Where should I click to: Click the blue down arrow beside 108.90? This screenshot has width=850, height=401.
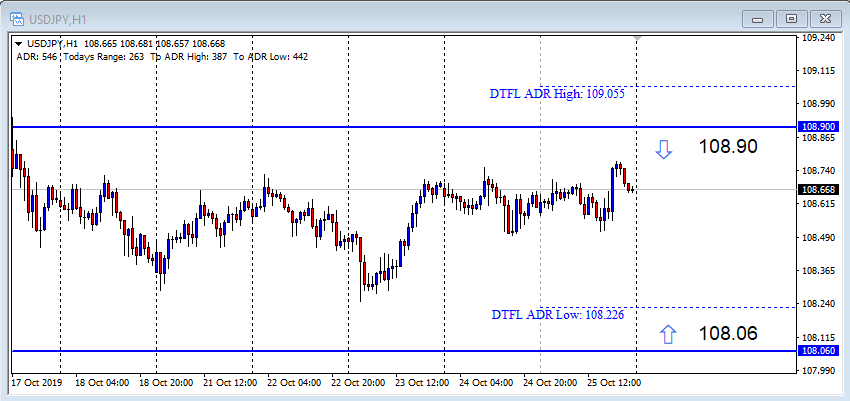tap(664, 150)
